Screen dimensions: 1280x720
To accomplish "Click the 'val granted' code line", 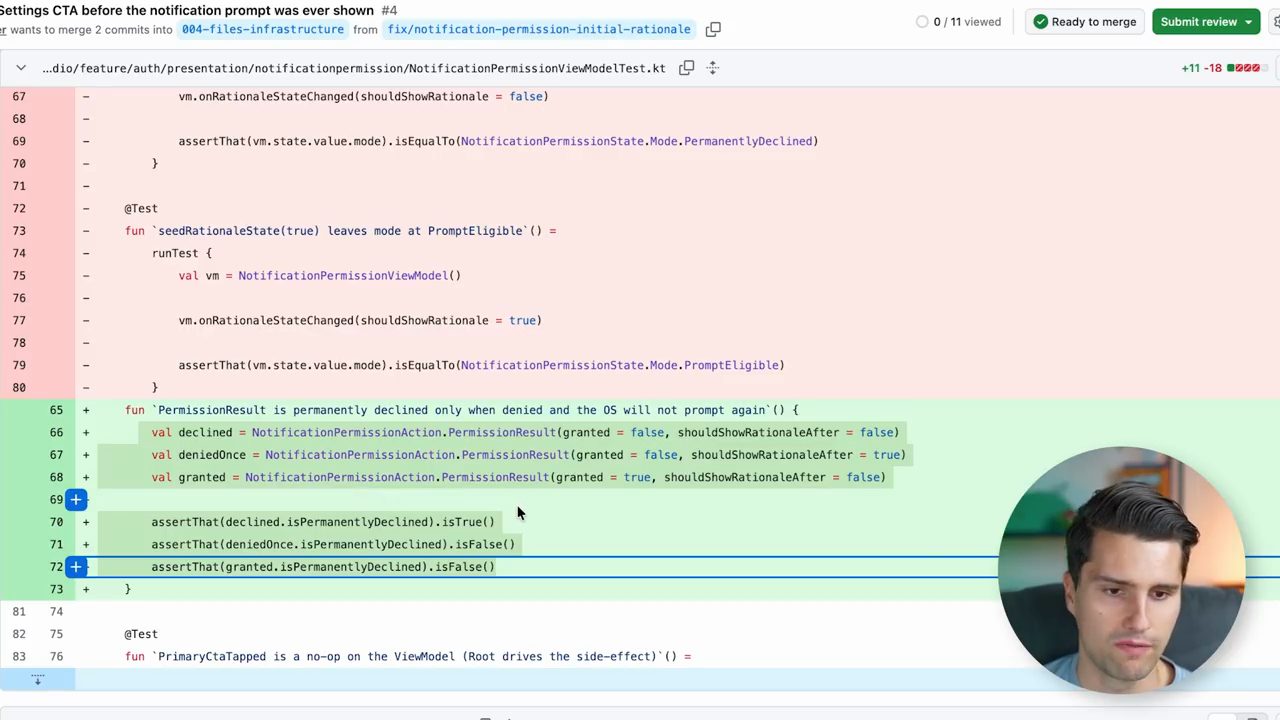I will coord(518,477).
